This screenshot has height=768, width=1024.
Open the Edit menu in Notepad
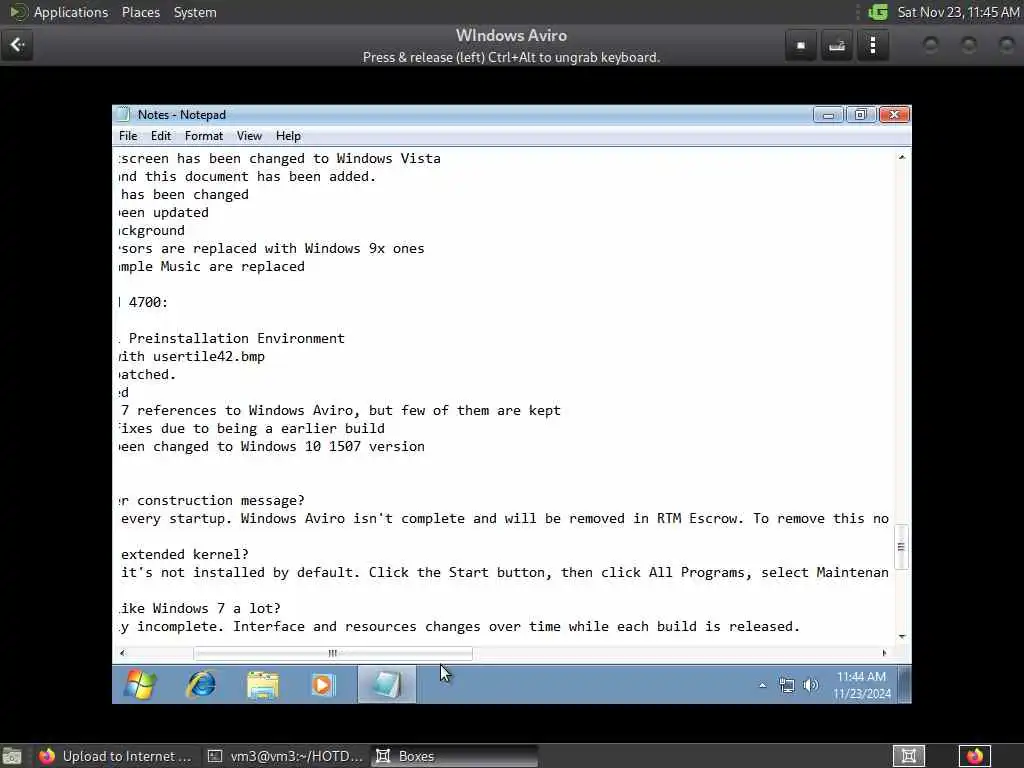click(x=161, y=136)
